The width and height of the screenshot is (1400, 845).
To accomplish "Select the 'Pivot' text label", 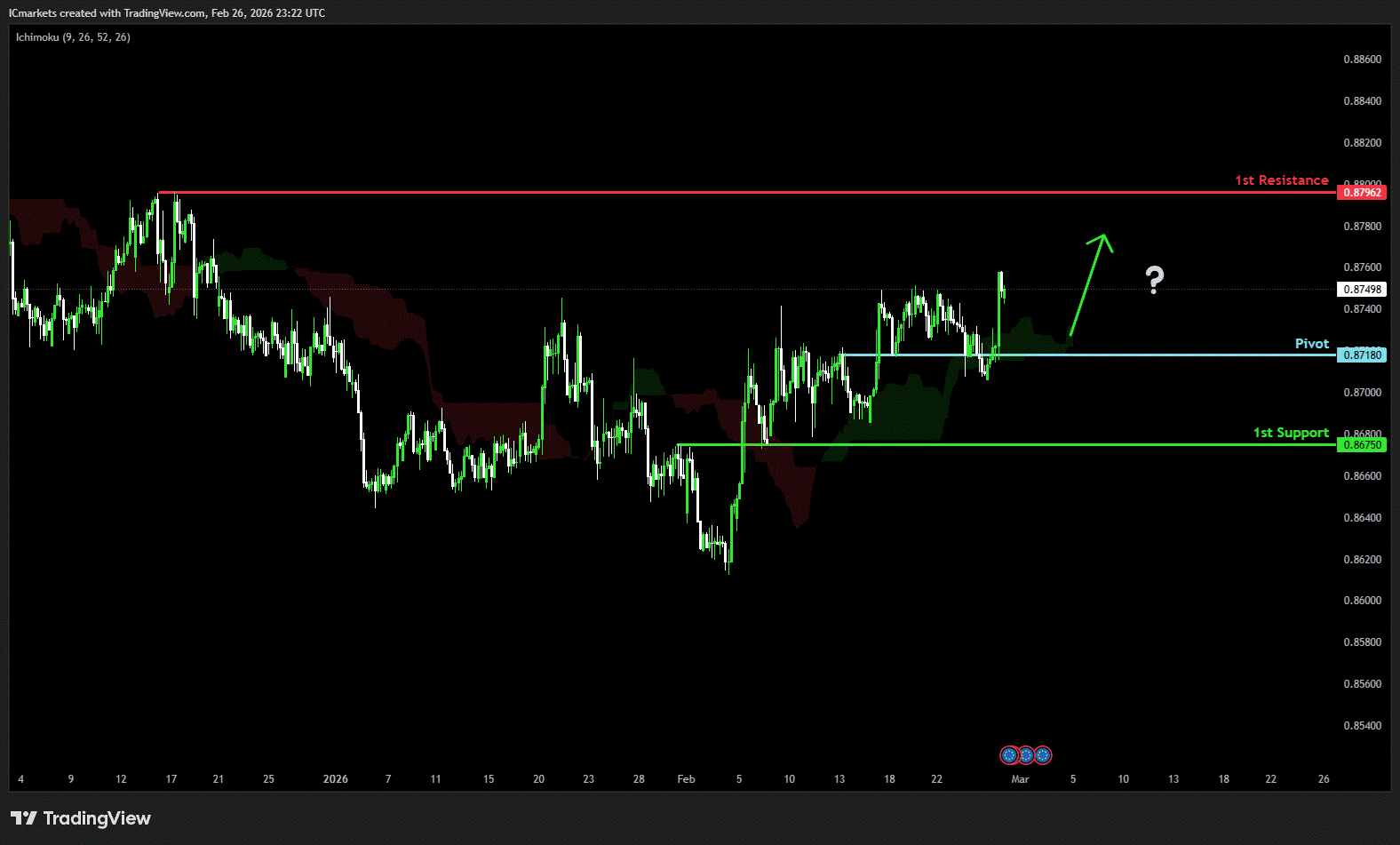I will point(1311,344).
